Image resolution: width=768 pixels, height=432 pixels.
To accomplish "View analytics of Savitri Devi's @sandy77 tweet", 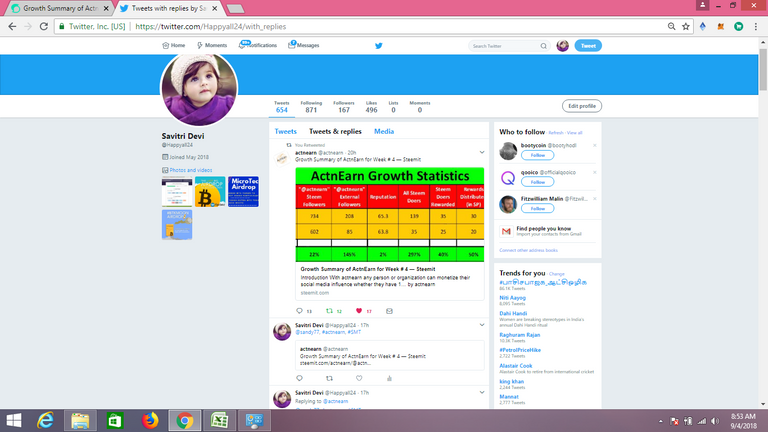I will (x=389, y=378).
